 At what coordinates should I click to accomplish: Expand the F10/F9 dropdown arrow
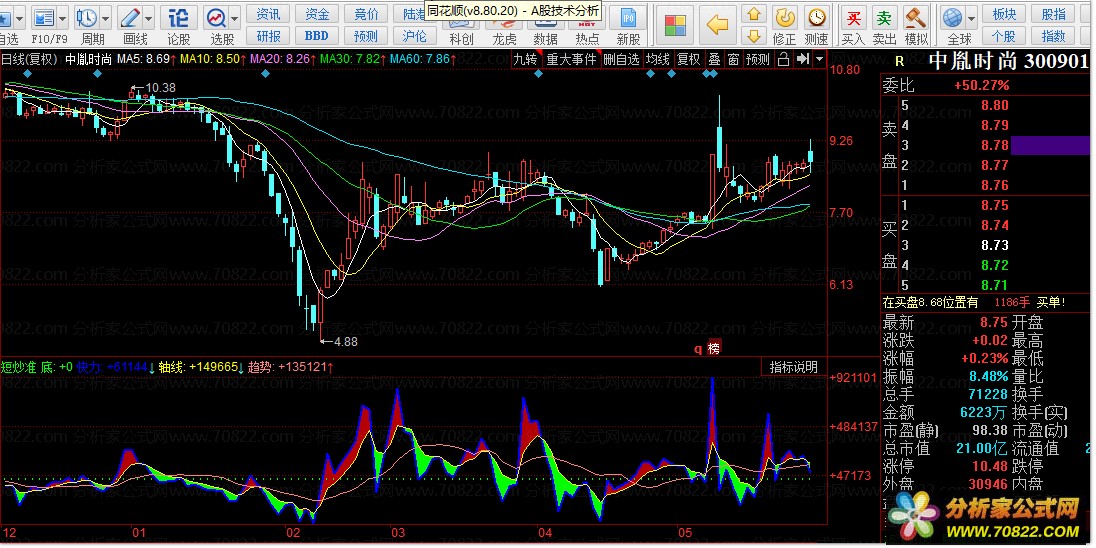[x=63, y=18]
